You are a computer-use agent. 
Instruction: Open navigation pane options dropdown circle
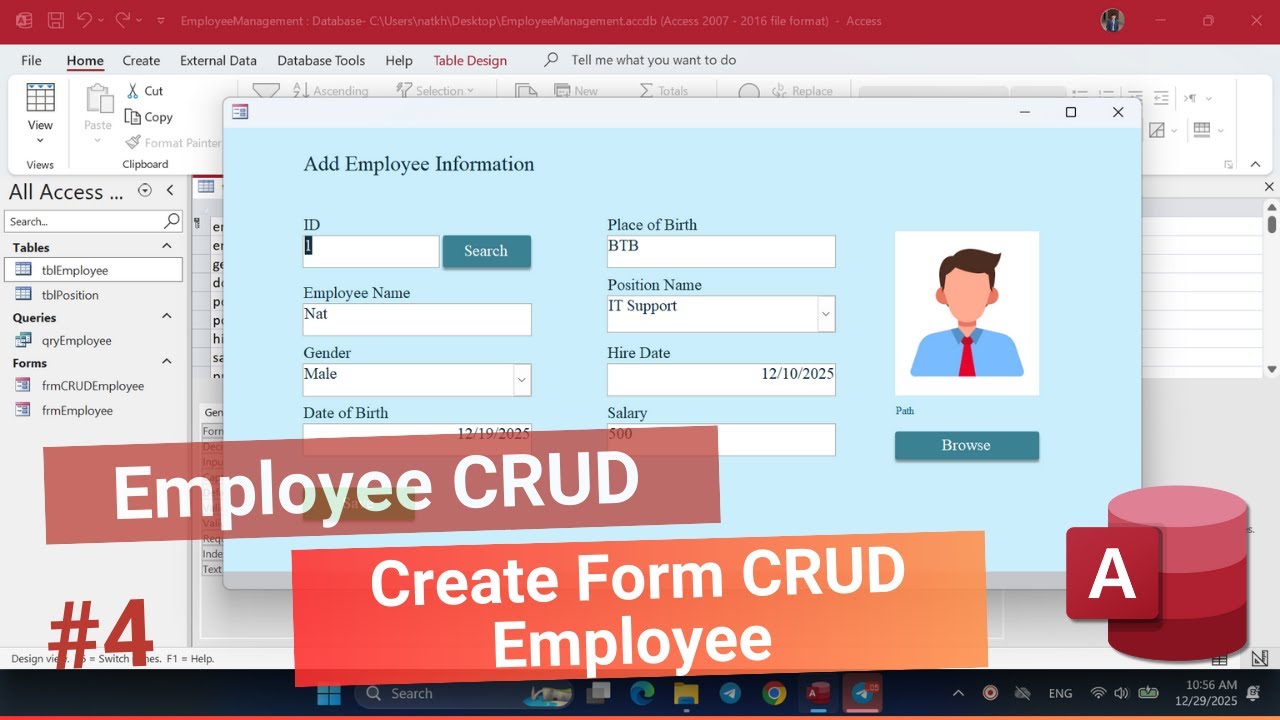pos(145,191)
